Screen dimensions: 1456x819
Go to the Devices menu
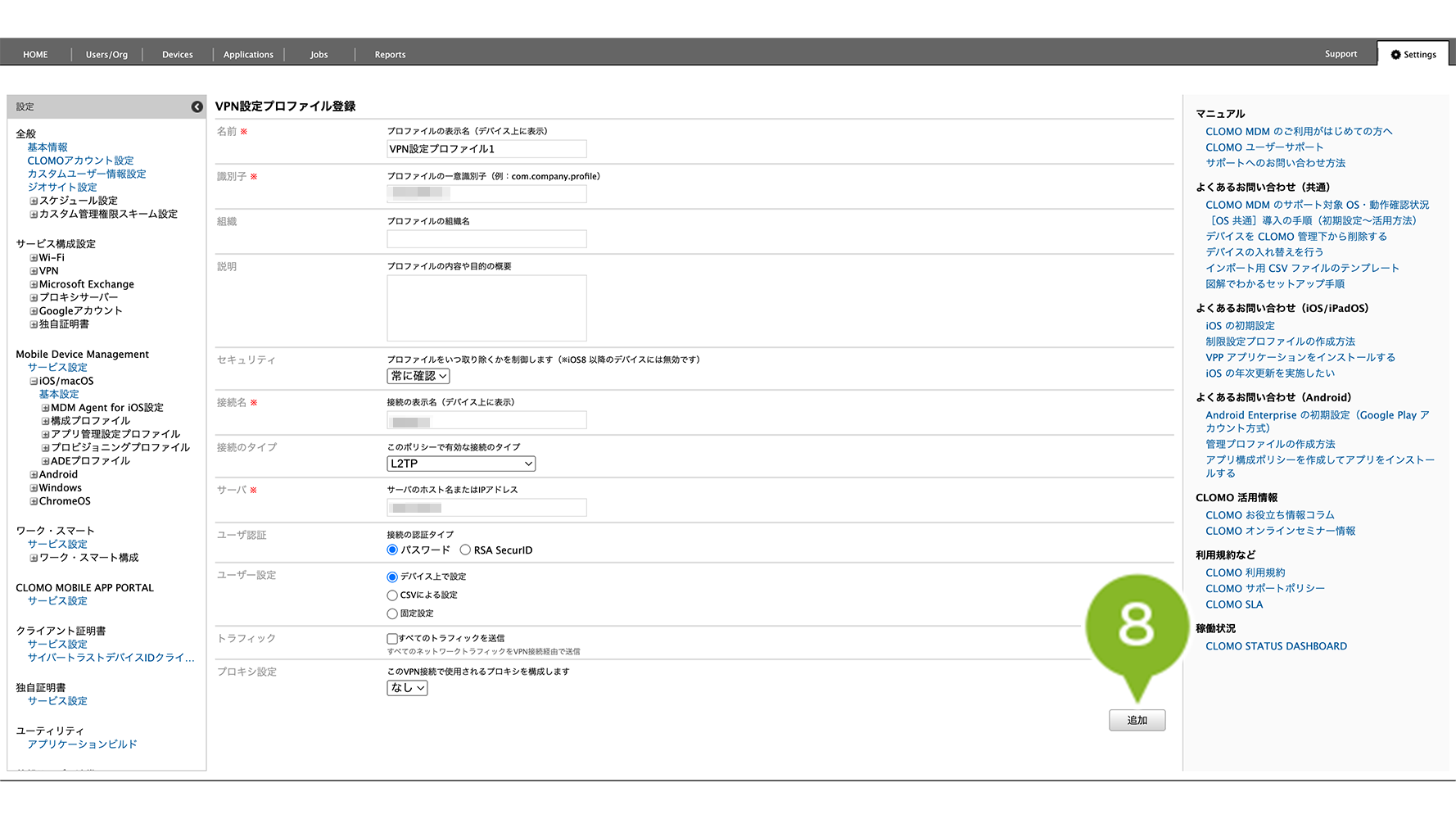(178, 55)
